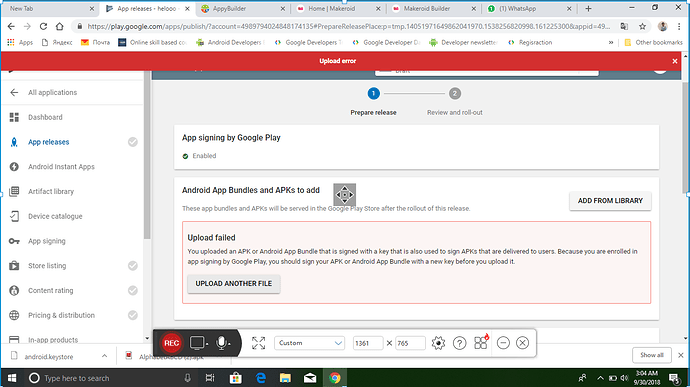
Task: Click ADD FROM LIBRARY button
Action: pyautogui.click(x=610, y=201)
